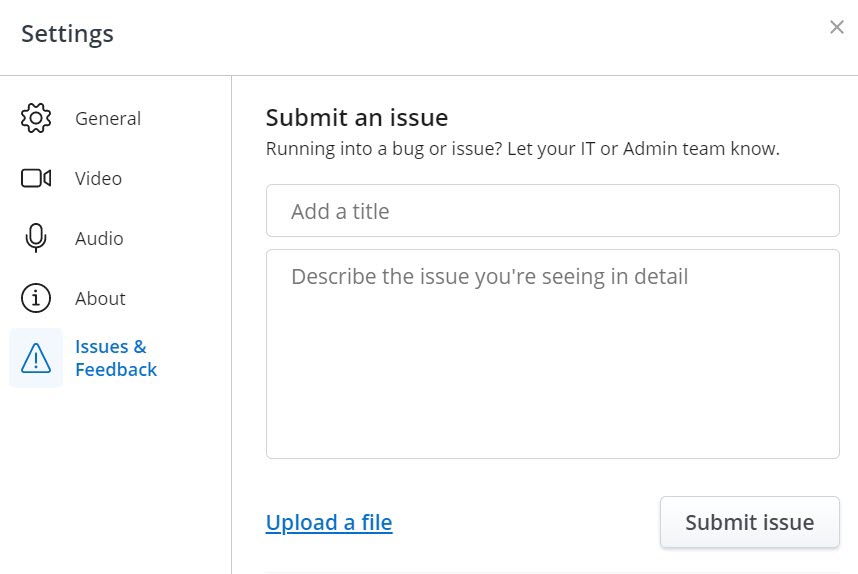Click the Audio microphone icon
Image resolution: width=858 pixels, height=574 pixels.
point(36,238)
